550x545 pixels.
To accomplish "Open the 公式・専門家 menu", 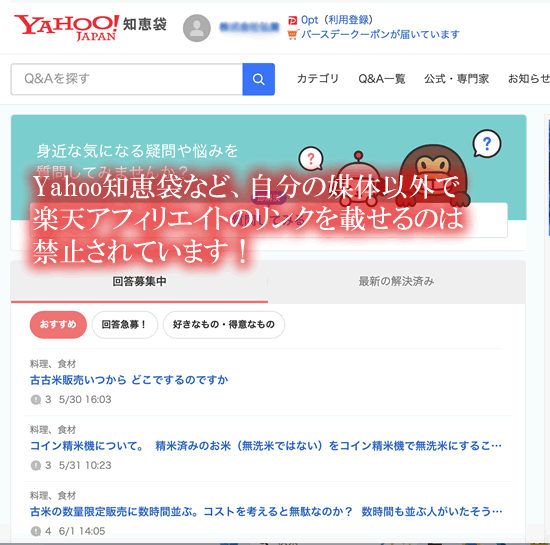I will [x=456, y=79].
